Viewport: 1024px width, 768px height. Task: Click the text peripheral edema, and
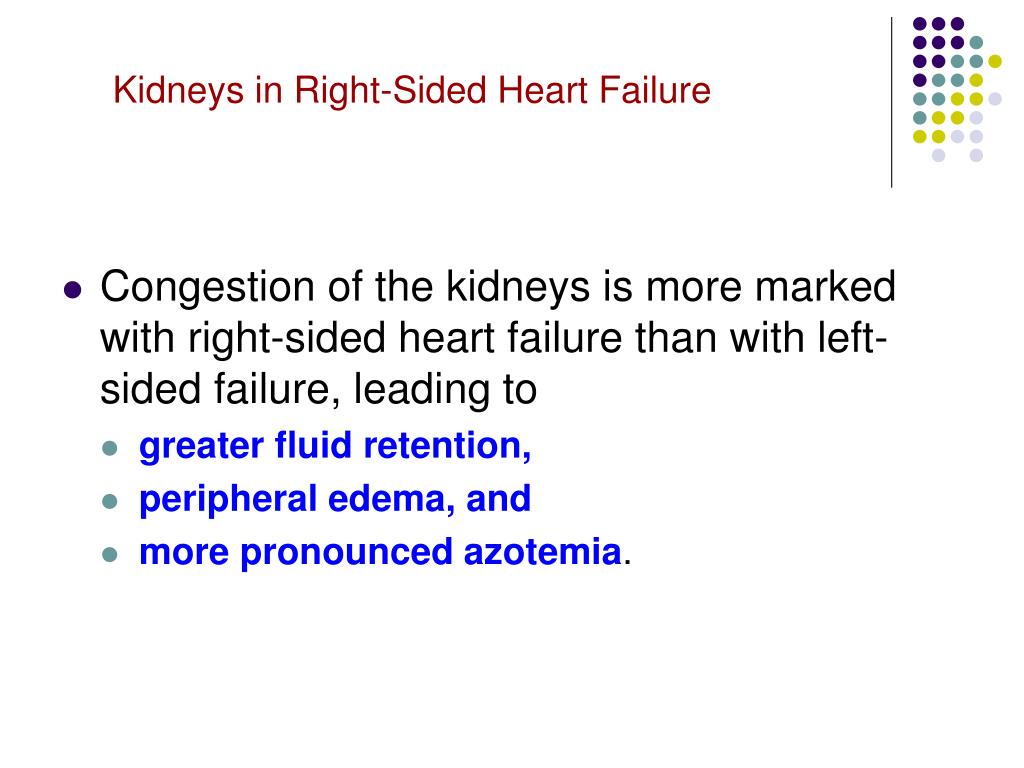tap(335, 500)
